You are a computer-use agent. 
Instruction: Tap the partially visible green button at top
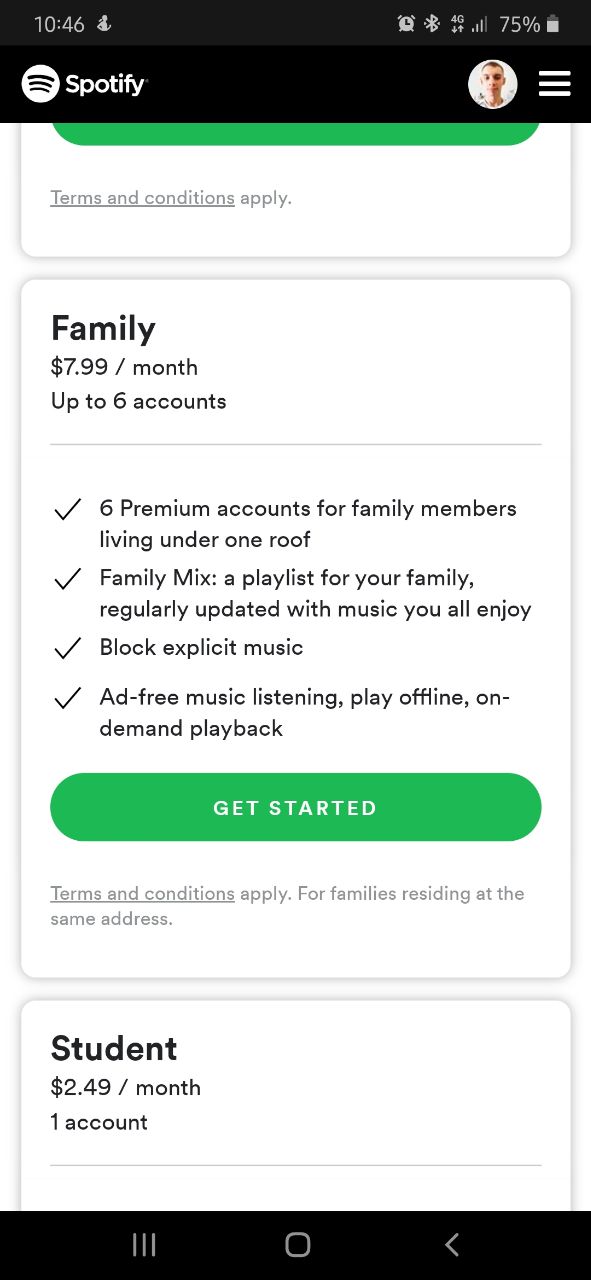(x=296, y=134)
